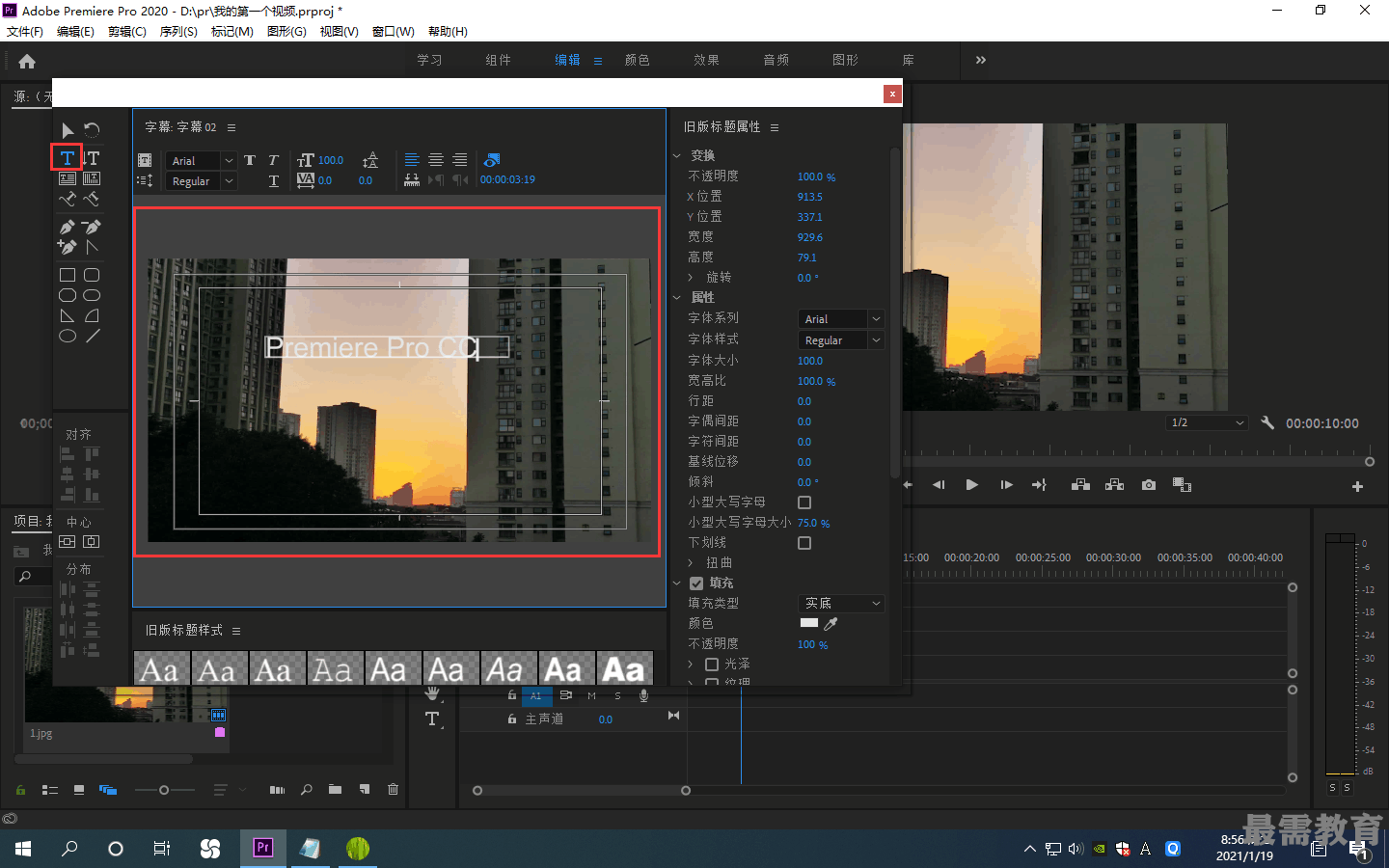Select the Vertical Type tool
1389x868 pixels.
click(x=92, y=157)
